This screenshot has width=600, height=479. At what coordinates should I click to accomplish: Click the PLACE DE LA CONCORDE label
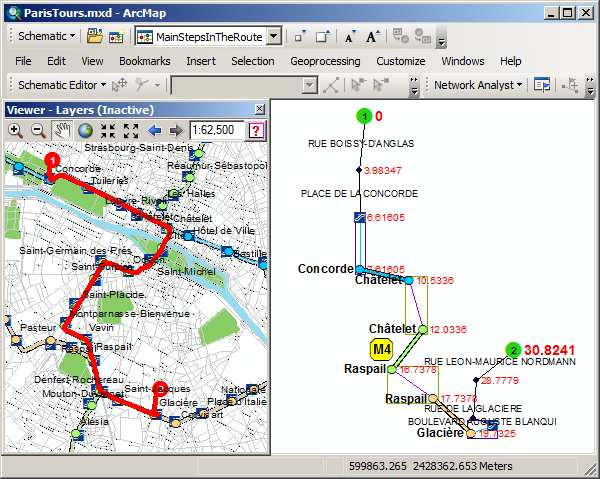359,194
